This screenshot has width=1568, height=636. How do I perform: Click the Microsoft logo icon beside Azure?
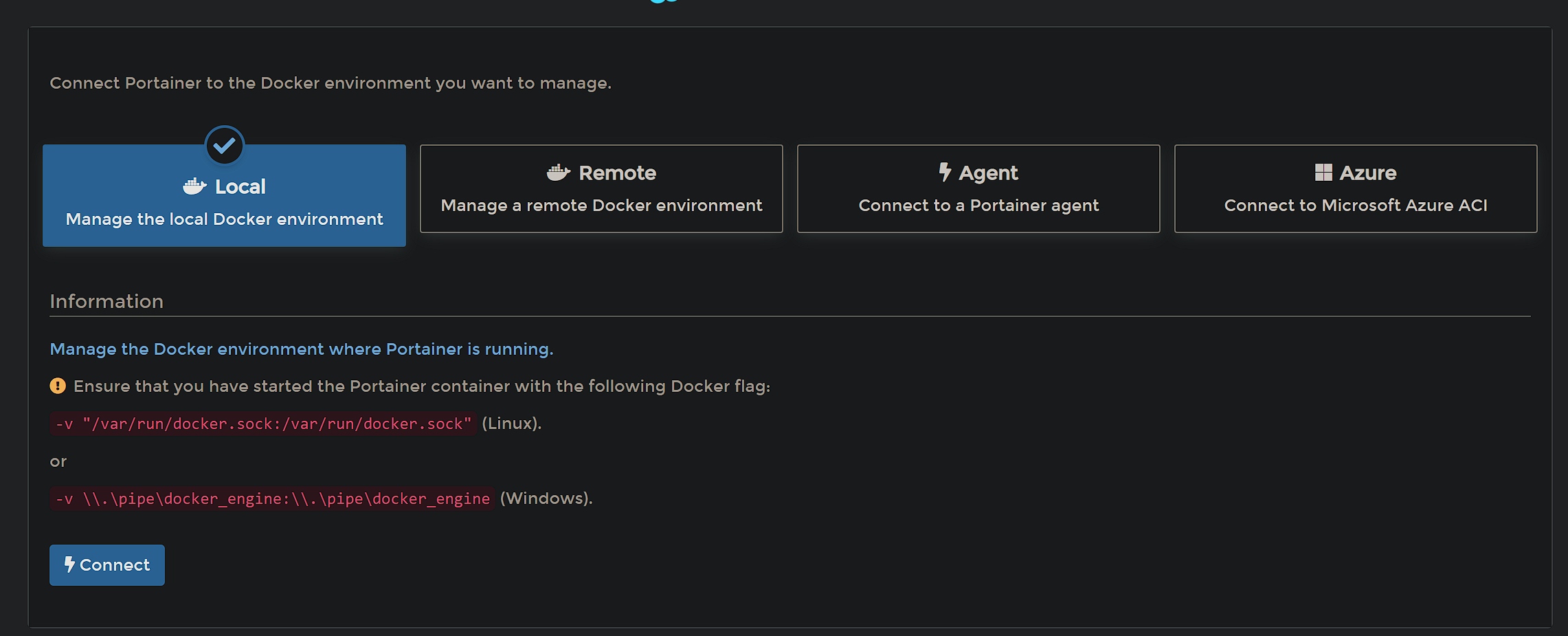click(x=1323, y=173)
